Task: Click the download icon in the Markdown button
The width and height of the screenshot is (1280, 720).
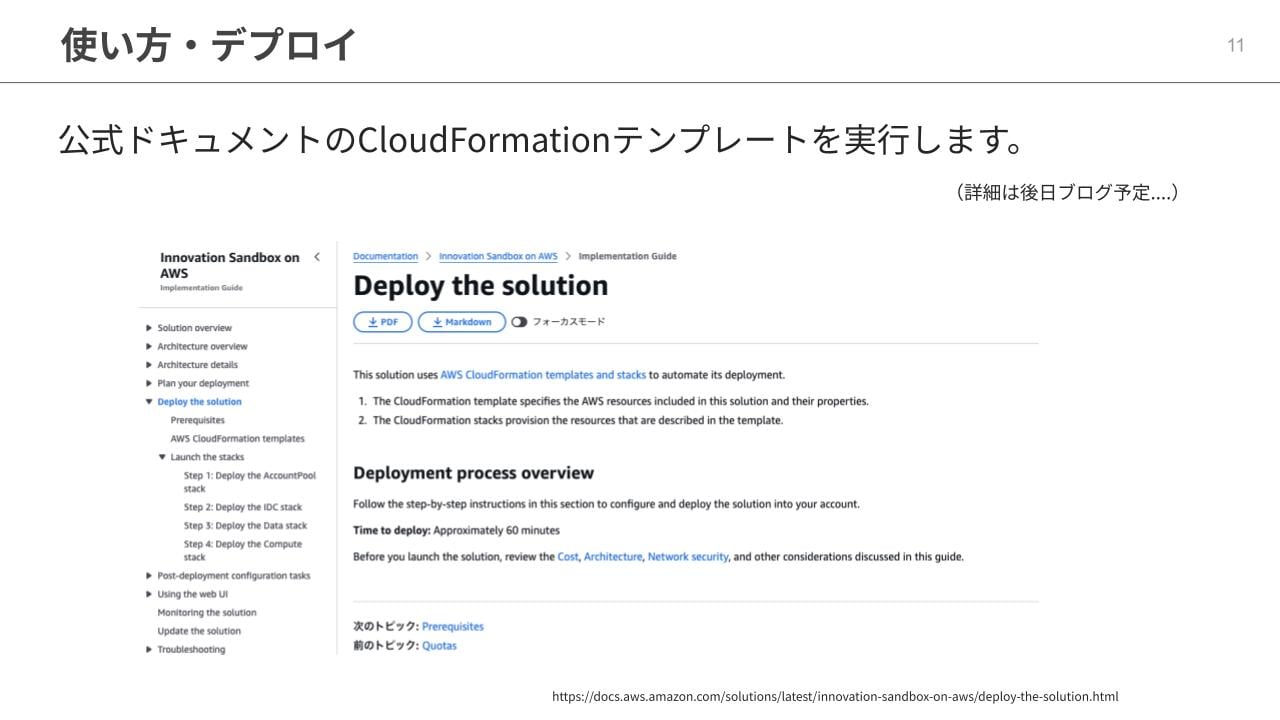Action: click(x=437, y=322)
